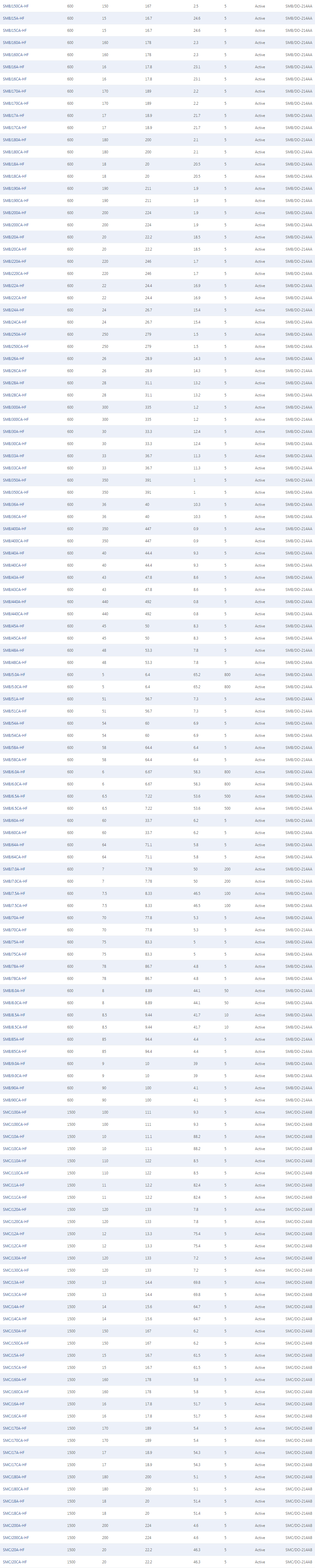
Task: Open the SMBJ180A-HF part link
Action: (15, 140)
